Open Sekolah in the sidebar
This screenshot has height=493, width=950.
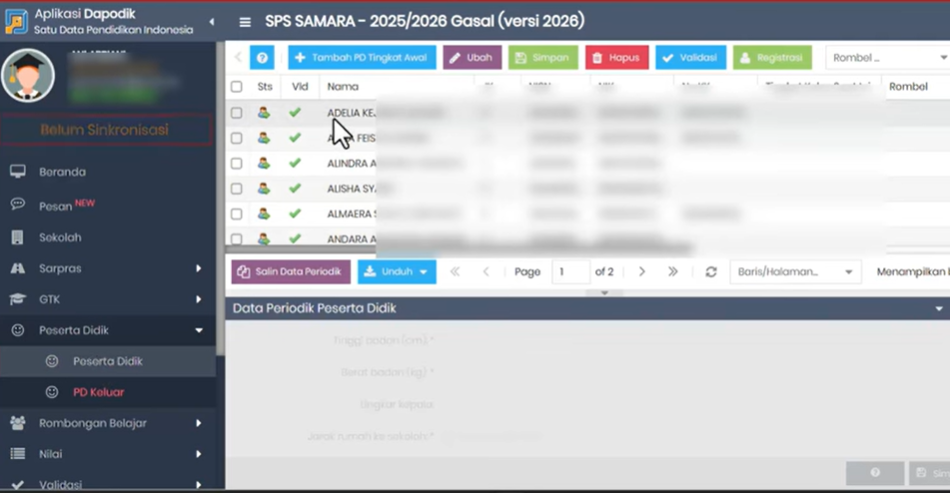(60, 237)
